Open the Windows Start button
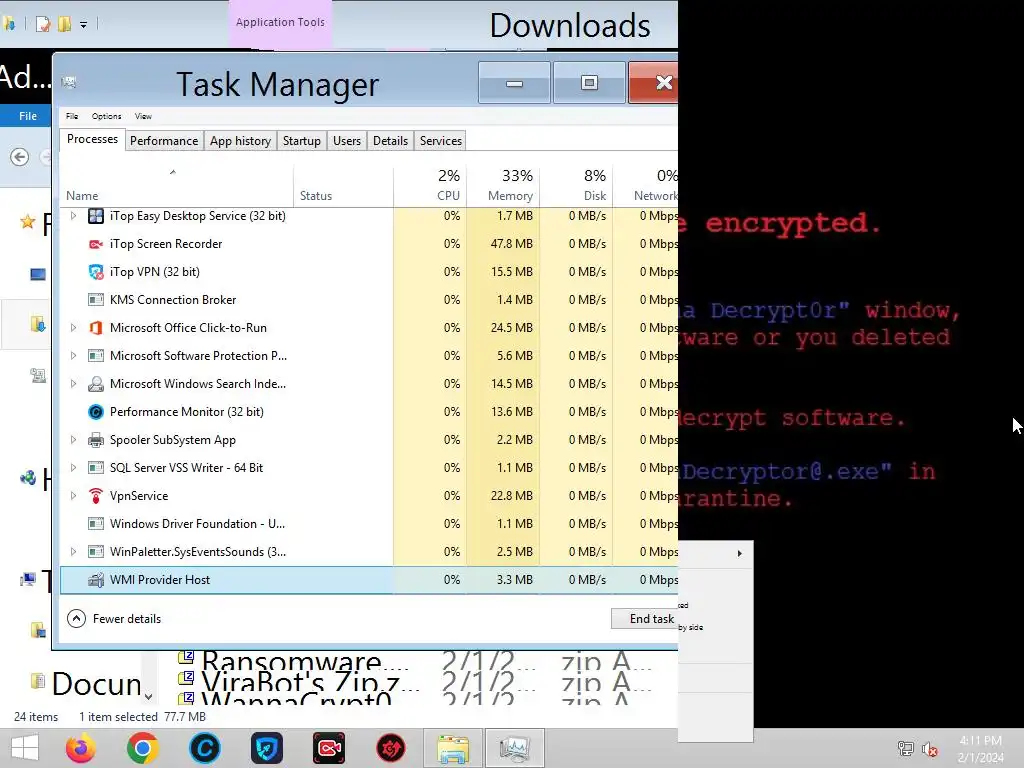Image resolution: width=1024 pixels, height=768 pixels. pos(25,748)
